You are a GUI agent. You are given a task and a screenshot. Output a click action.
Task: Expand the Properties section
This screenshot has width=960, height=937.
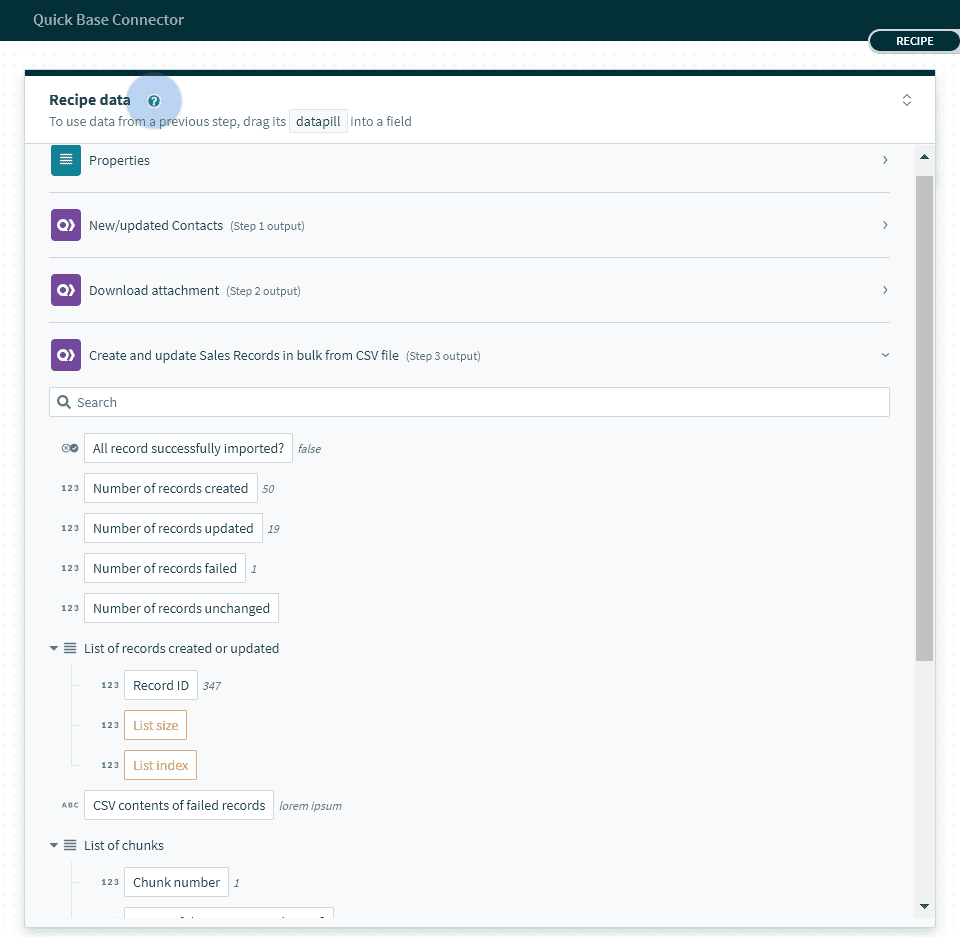coord(884,160)
